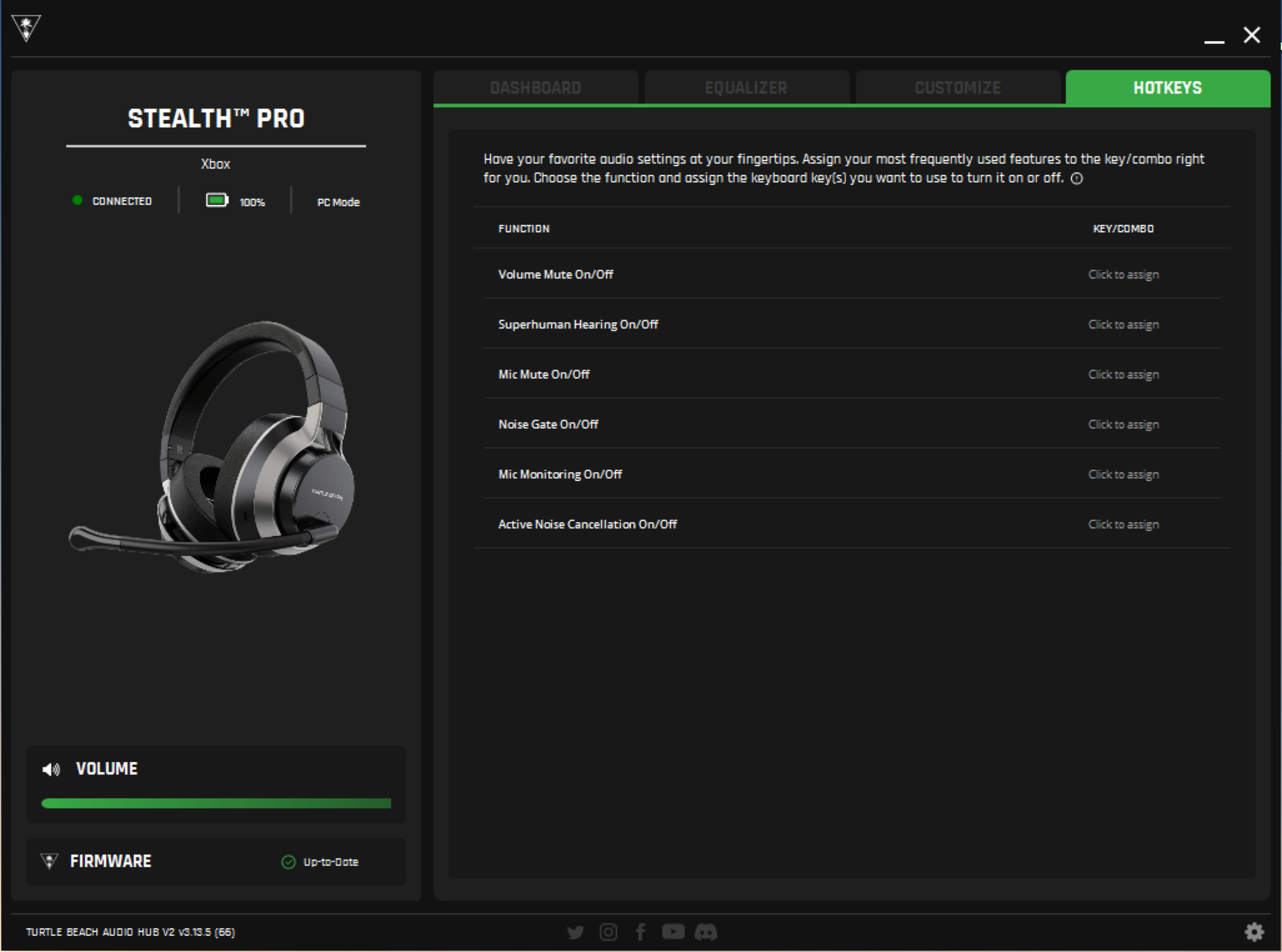Image resolution: width=1282 pixels, height=952 pixels.
Task: Click the Facebook footer icon
Action: point(640,932)
